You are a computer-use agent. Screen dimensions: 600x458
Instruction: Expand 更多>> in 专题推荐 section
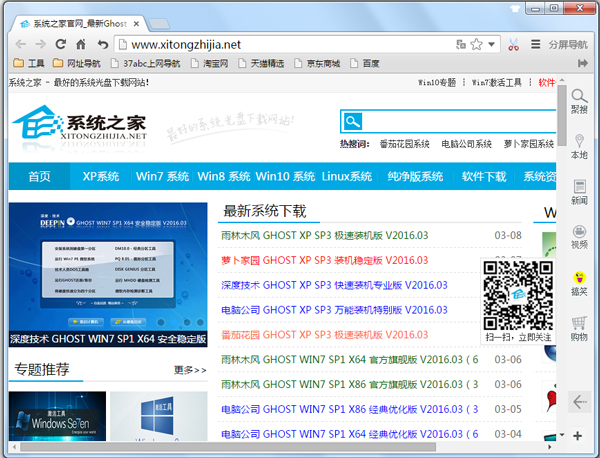click(x=189, y=370)
